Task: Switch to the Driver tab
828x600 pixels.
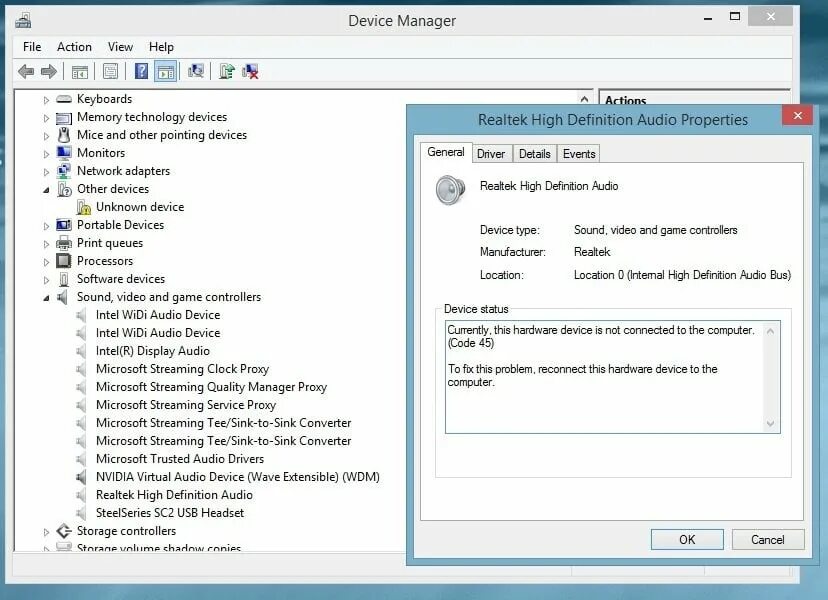Action: 493,153
